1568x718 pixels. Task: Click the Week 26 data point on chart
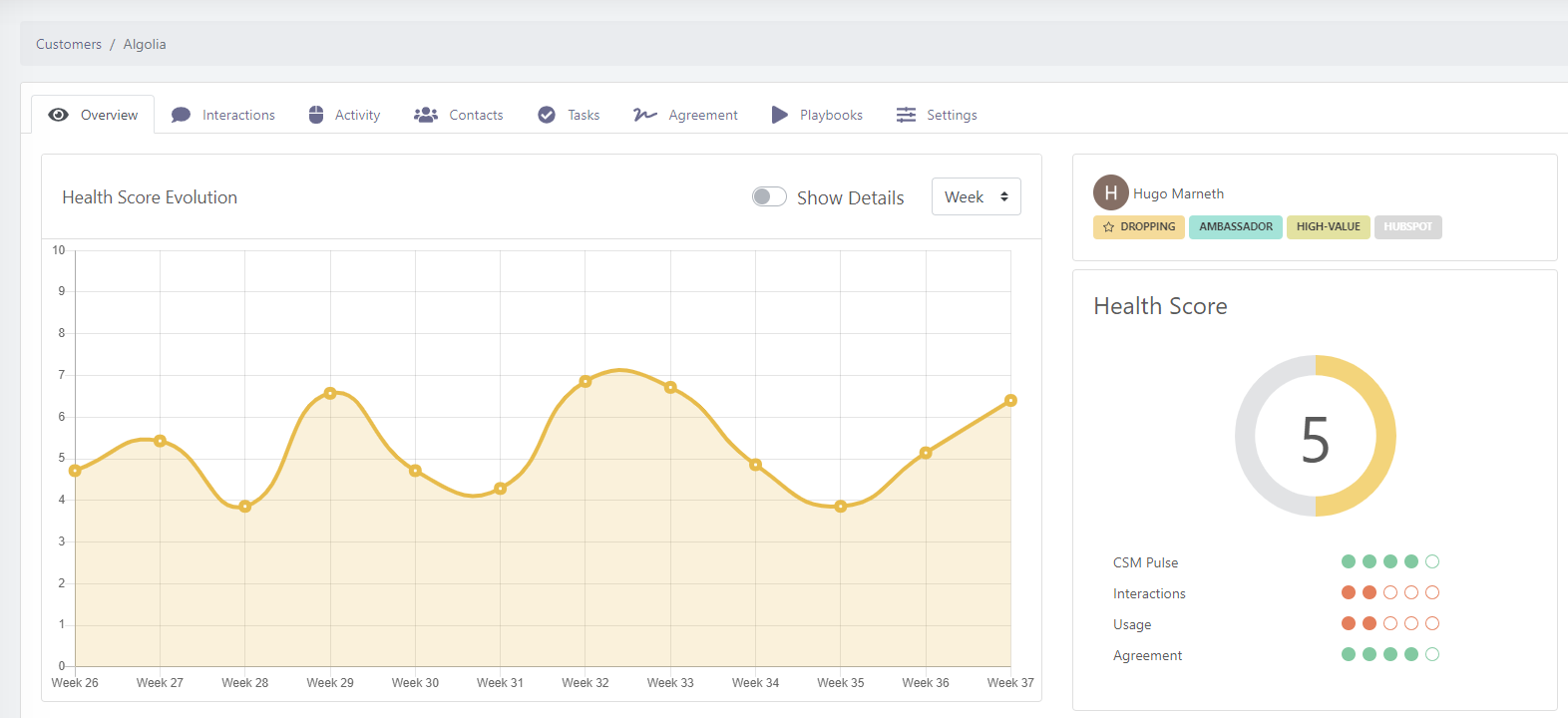coord(75,471)
